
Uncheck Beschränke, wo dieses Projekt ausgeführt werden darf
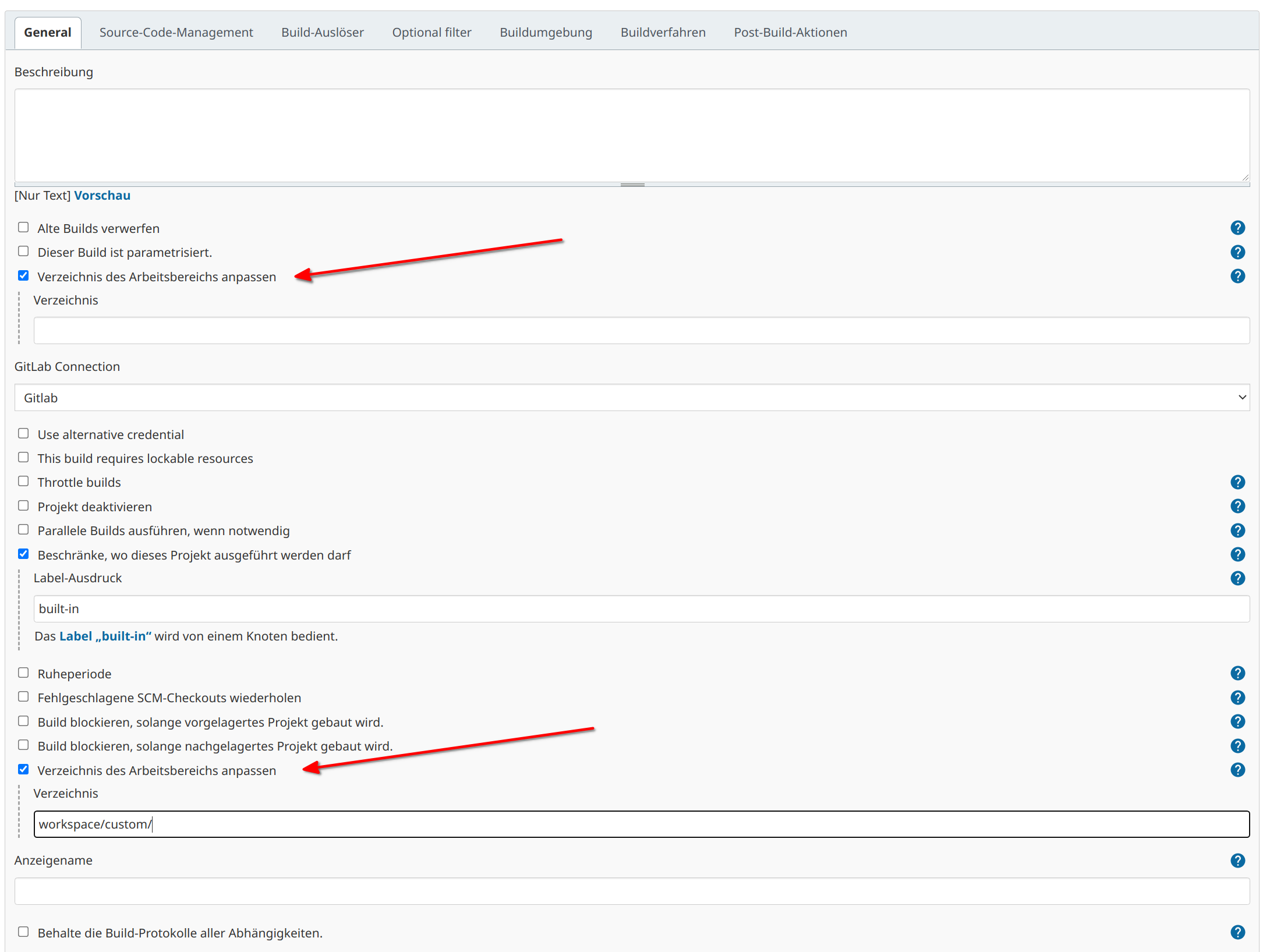pos(23,554)
